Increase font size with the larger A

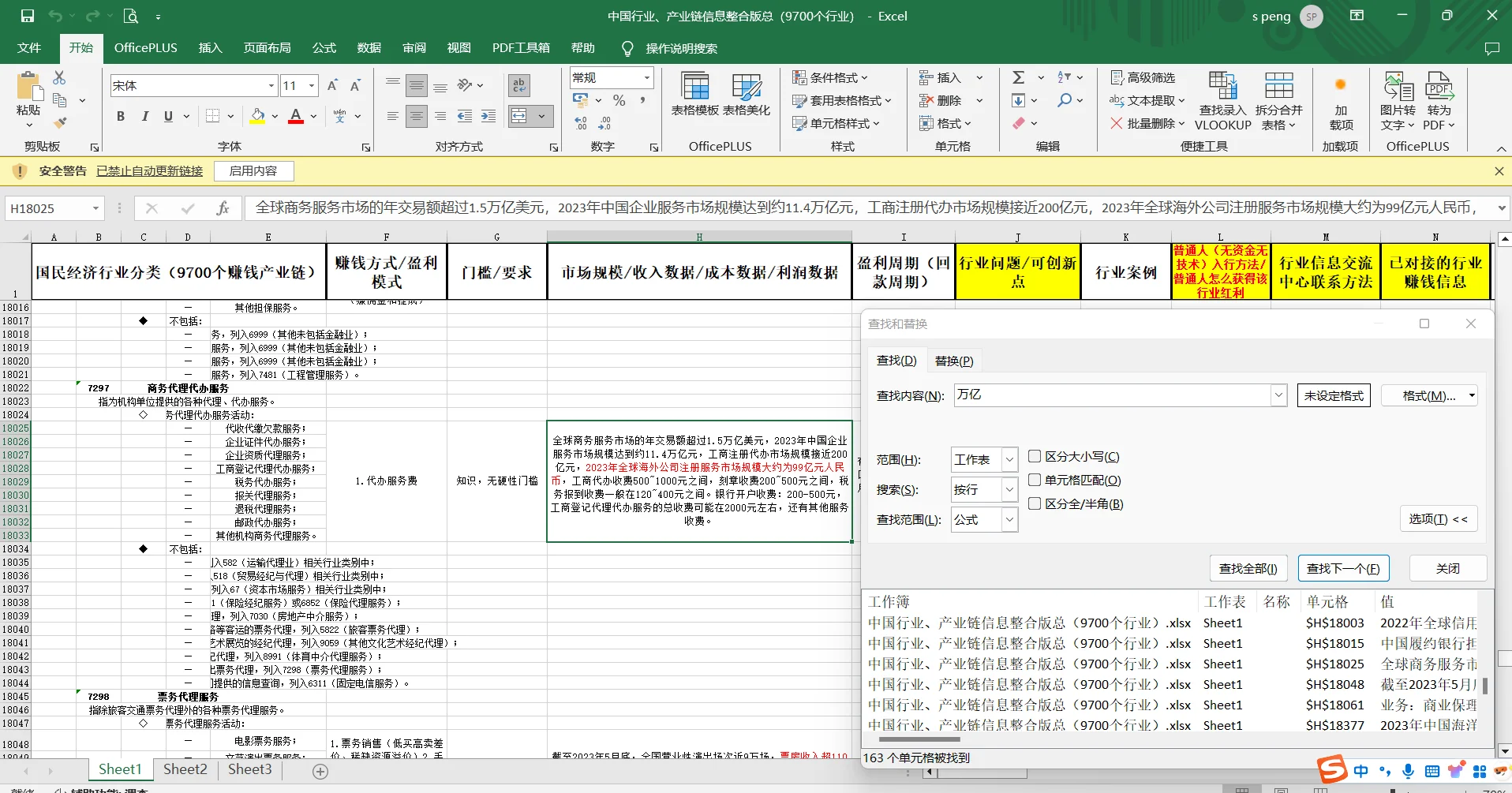(x=332, y=85)
